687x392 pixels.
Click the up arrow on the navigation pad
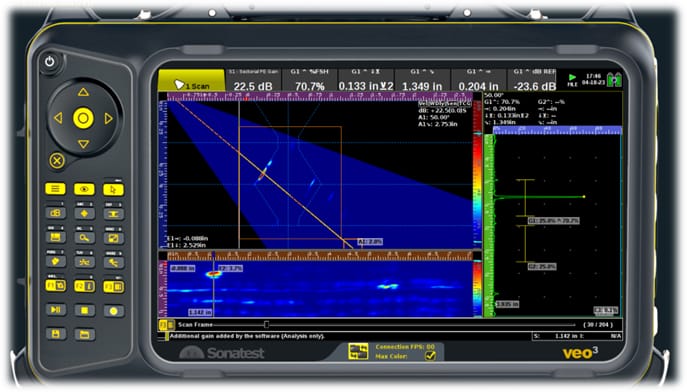click(83, 92)
